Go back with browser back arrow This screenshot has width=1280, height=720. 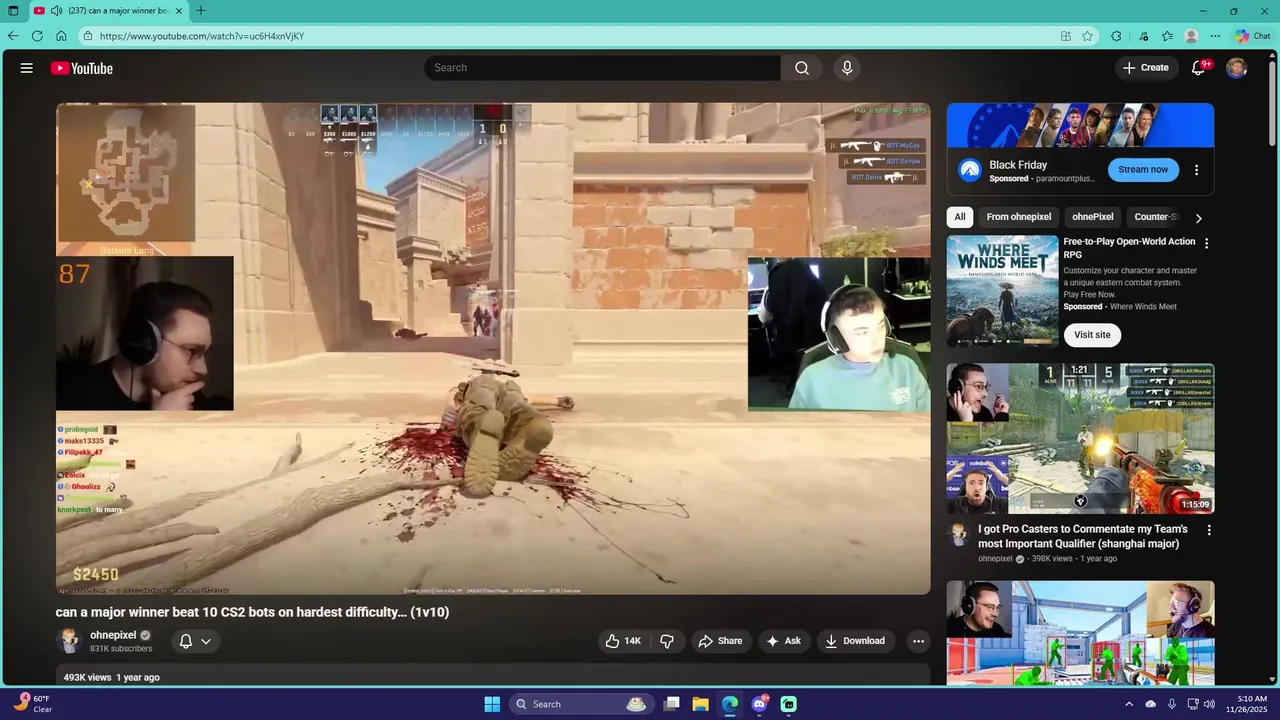[13, 36]
